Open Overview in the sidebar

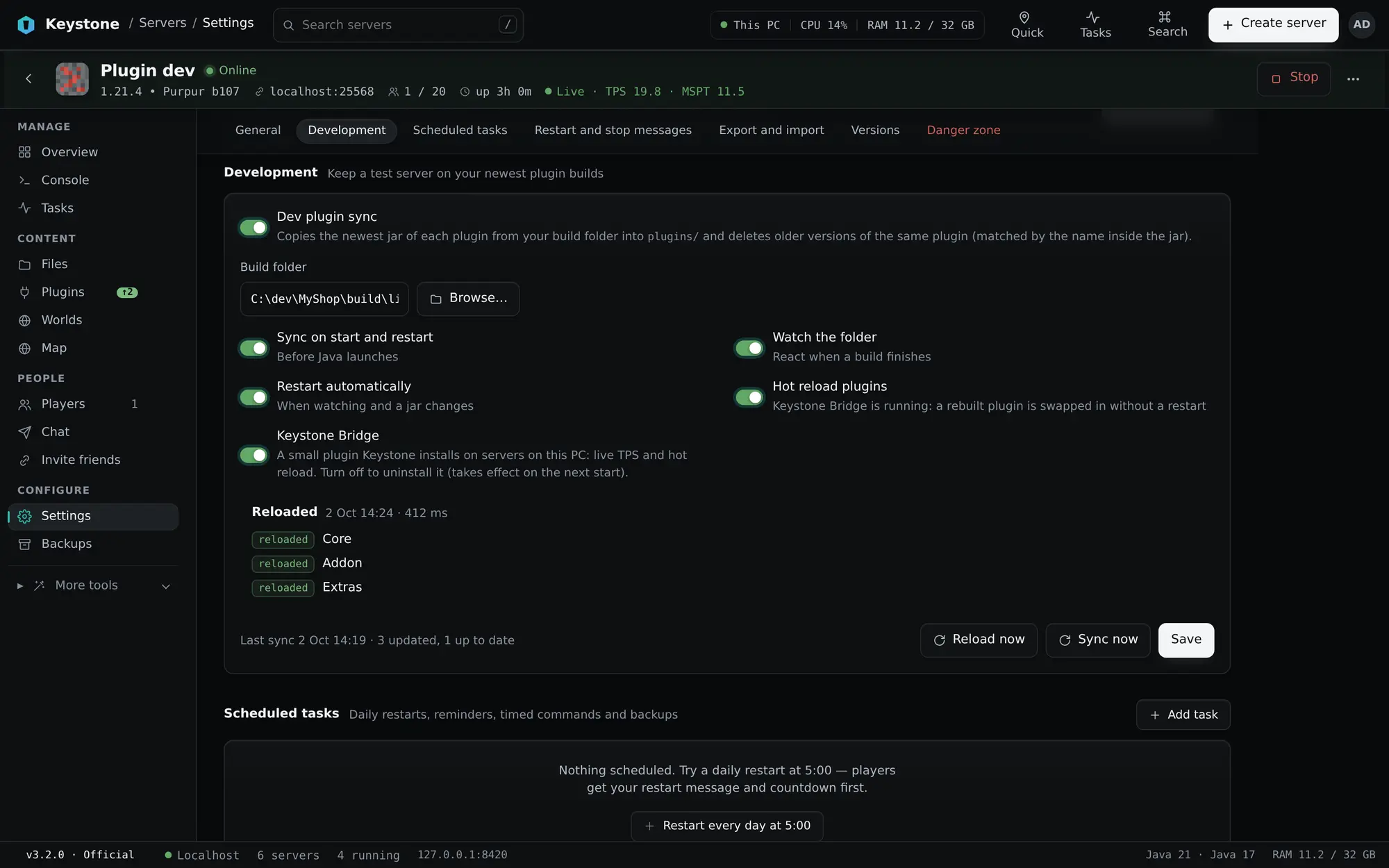[x=93, y=152]
